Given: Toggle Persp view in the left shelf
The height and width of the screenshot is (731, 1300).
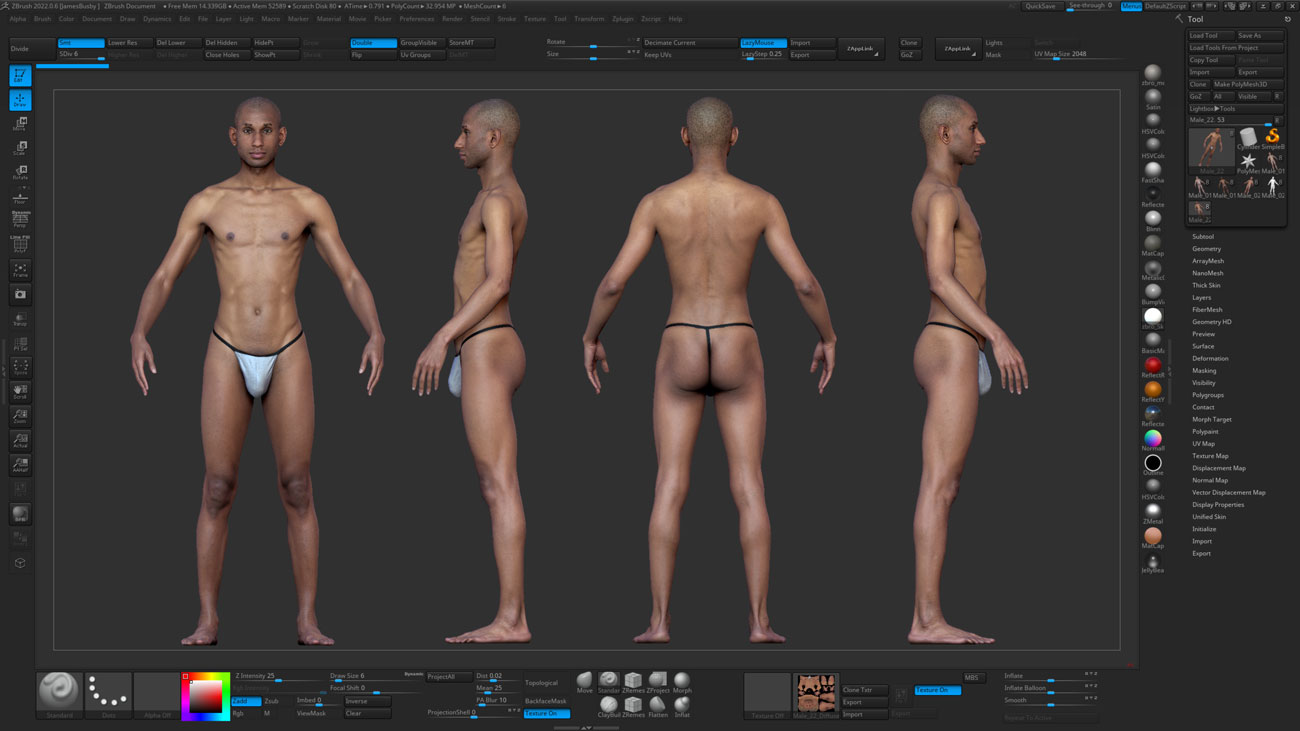Looking at the screenshot, I should 19,217.
